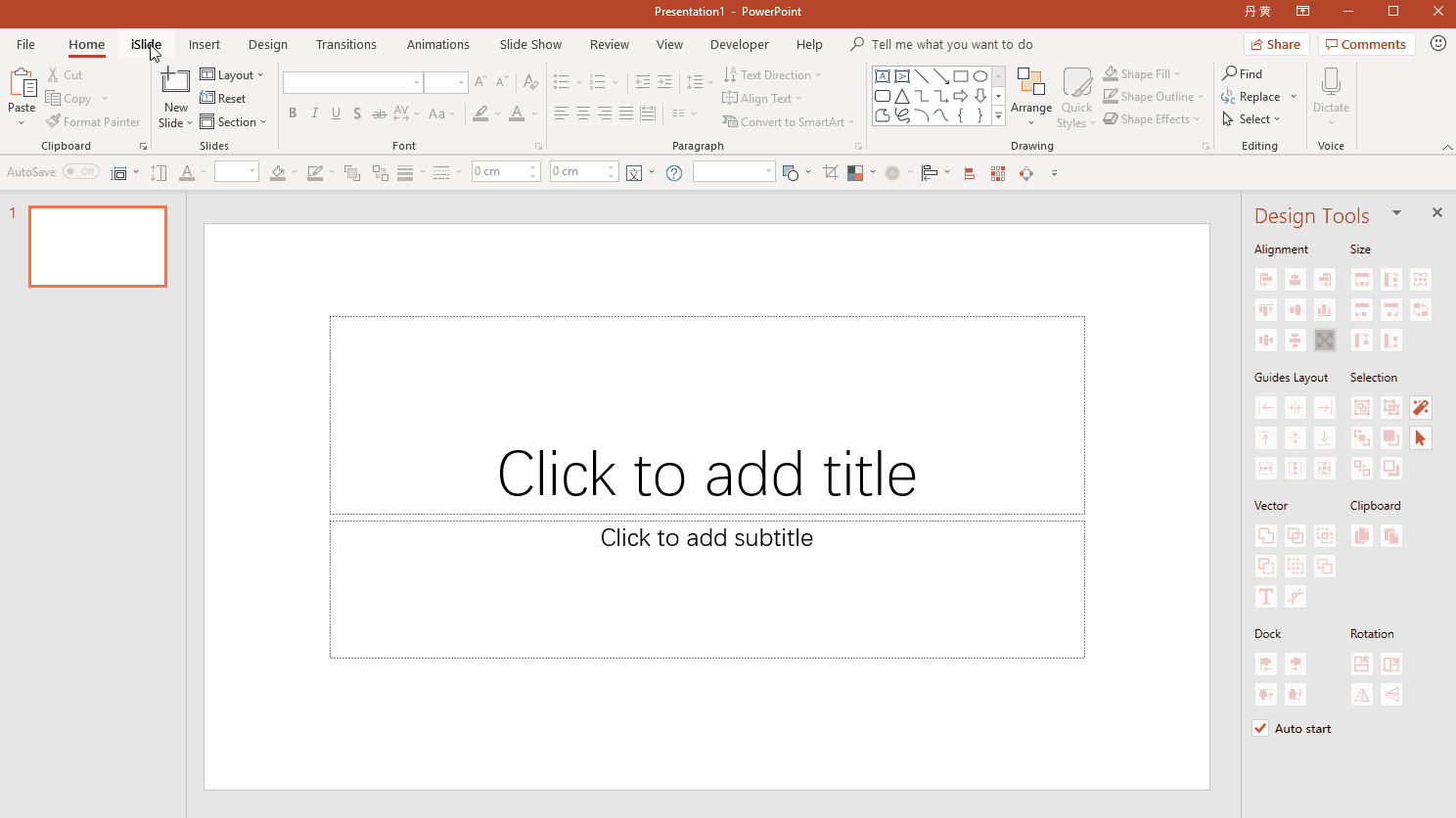1456x818 pixels.
Task: Open the Review menu tab
Action: pyautogui.click(x=609, y=44)
